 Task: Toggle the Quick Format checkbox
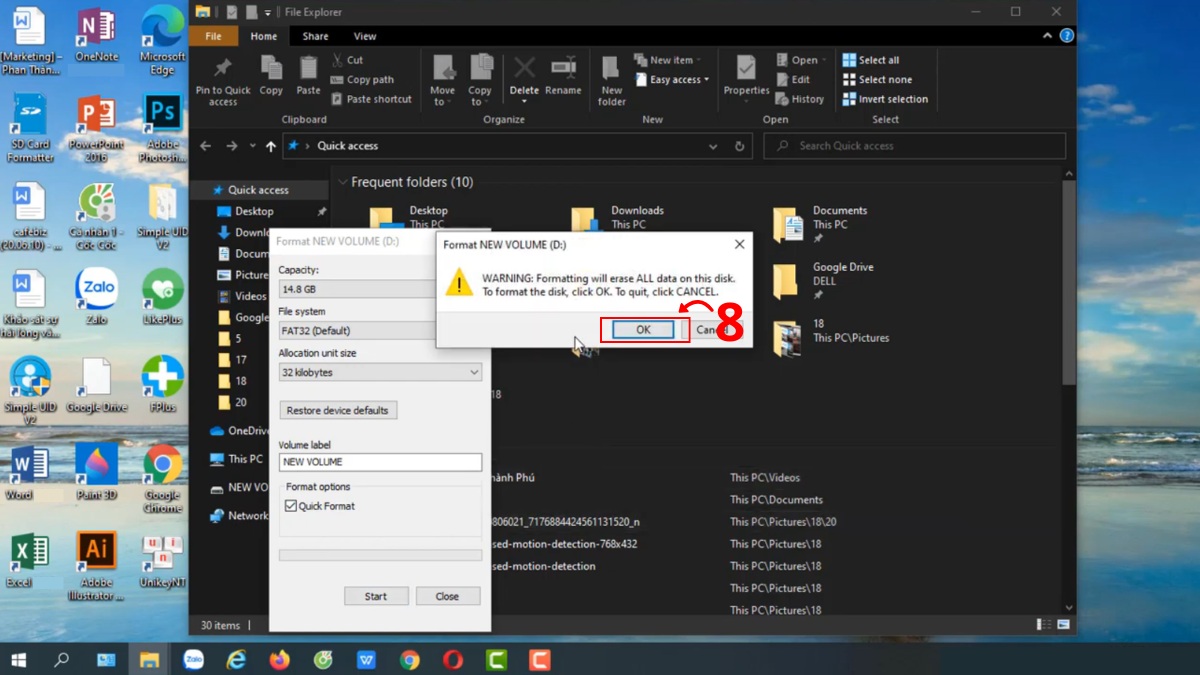pyautogui.click(x=291, y=506)
